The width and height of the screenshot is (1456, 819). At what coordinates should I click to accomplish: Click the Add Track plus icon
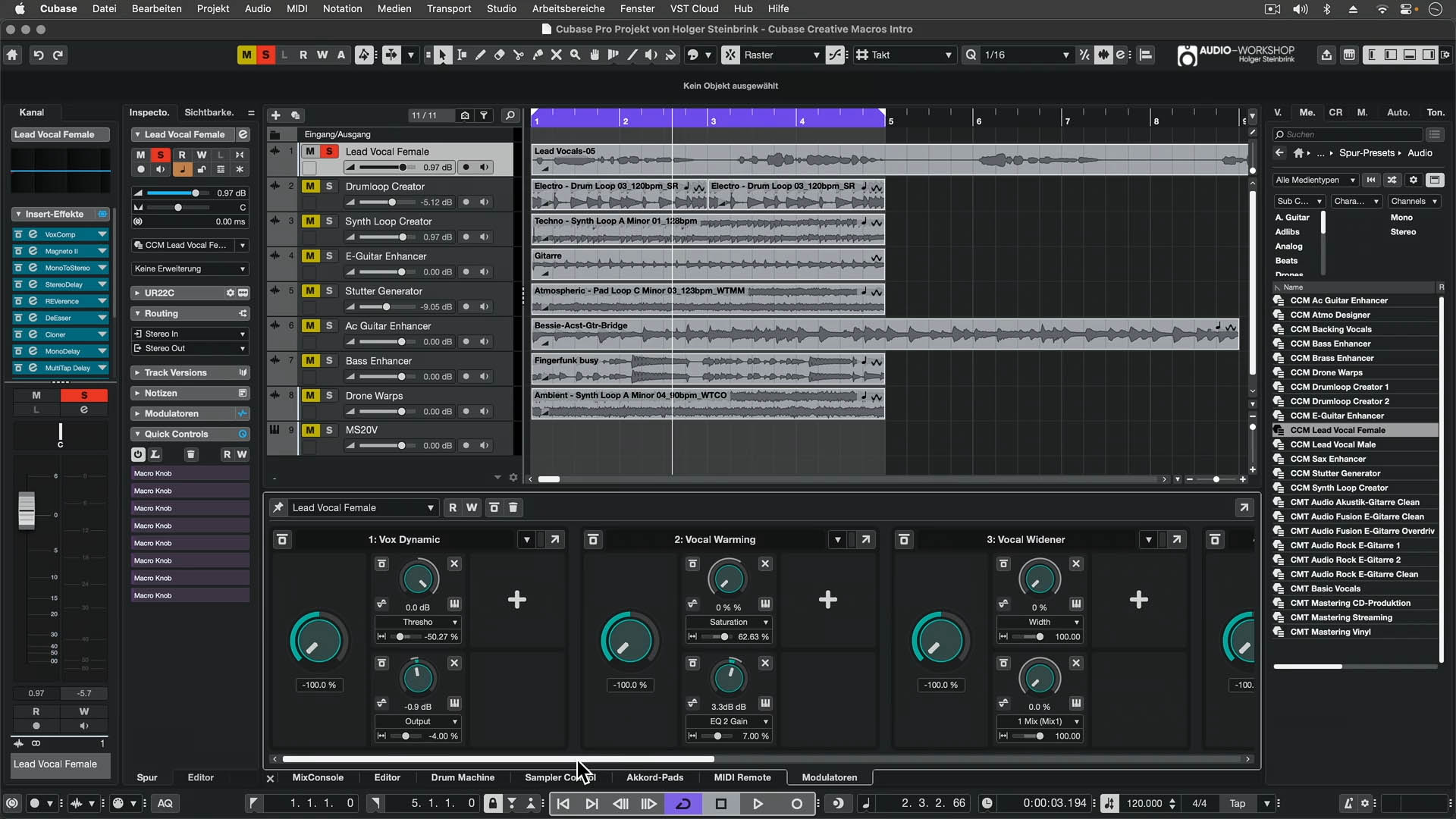pos(276,115)
